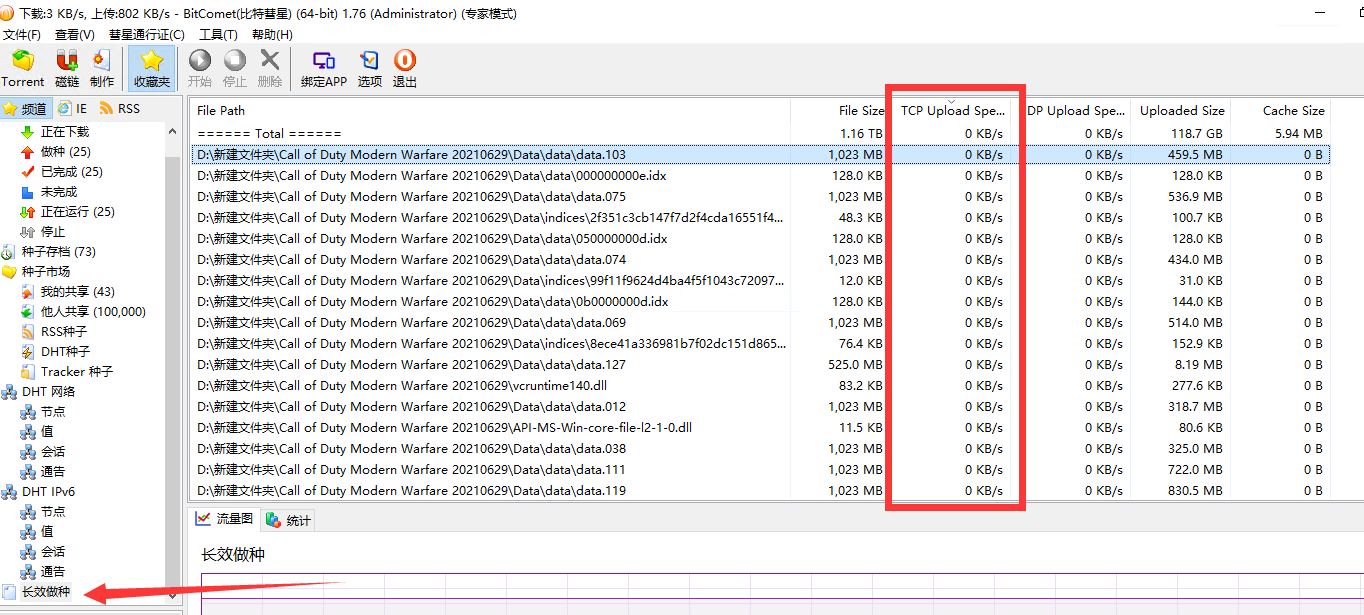Select 正在下载 in the sidebar
The width and height of the screenshot is (1364, 615).
tap(55, 132)
